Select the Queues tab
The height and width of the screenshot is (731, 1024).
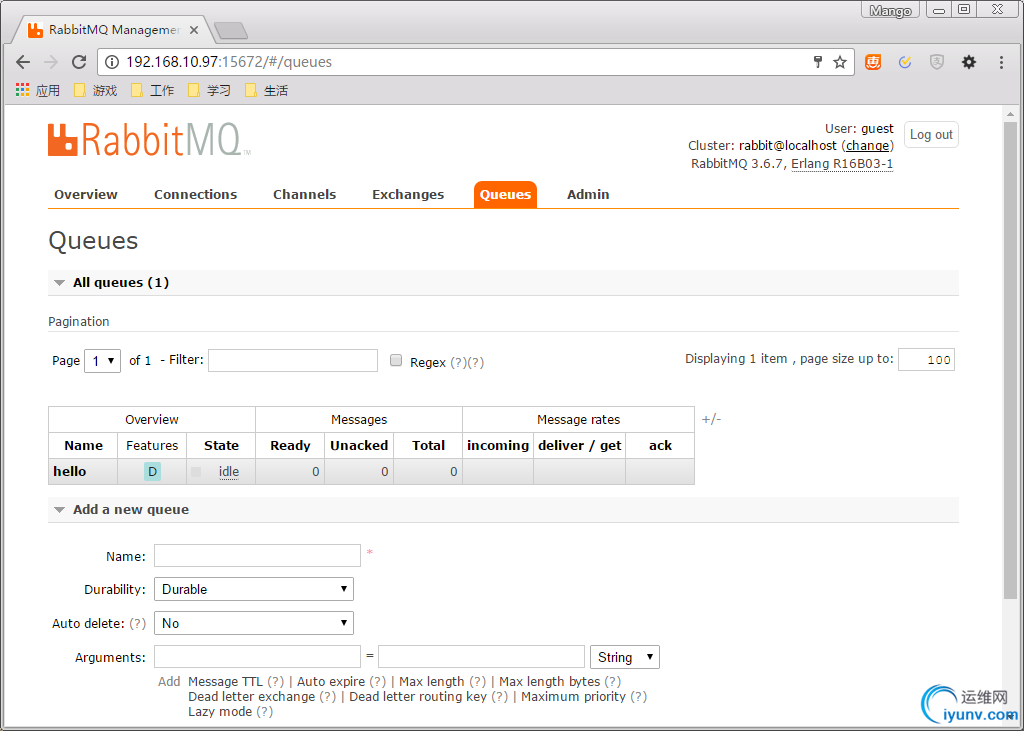point(505,195)
